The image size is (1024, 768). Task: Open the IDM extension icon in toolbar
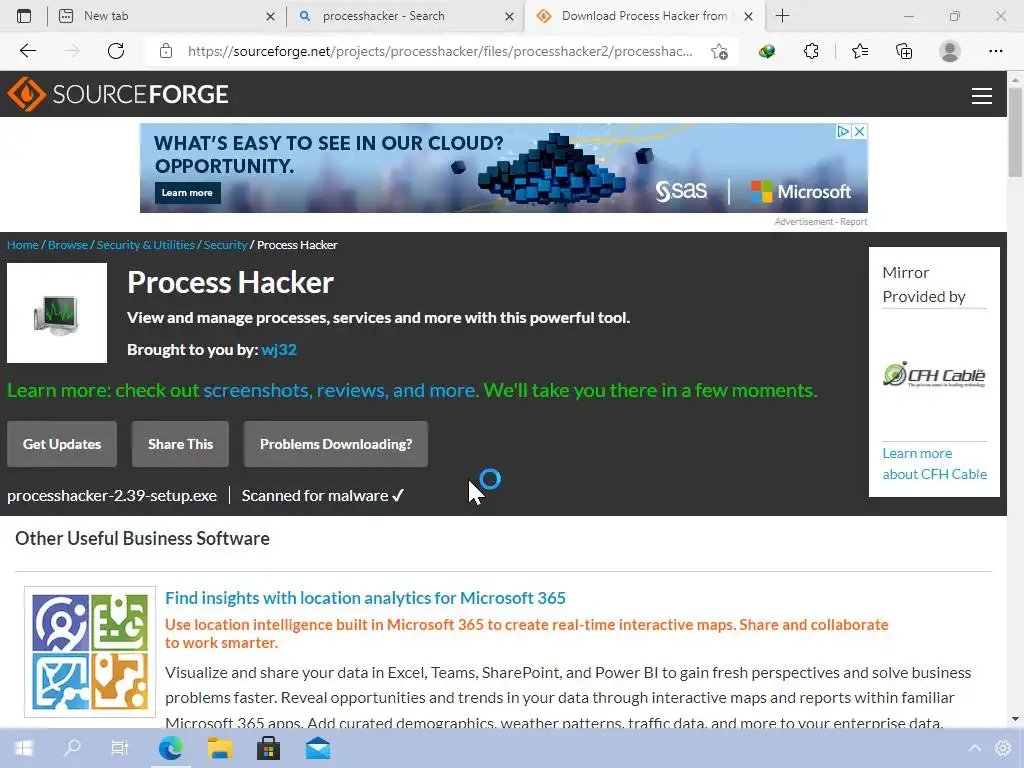point(767,51)
